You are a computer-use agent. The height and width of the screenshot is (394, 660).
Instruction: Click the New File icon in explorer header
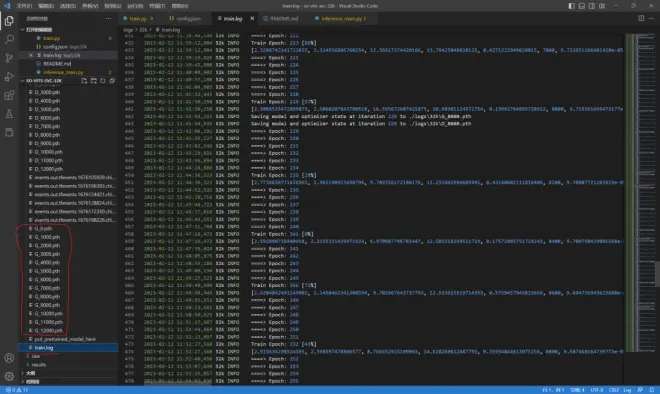click(84, 80)
